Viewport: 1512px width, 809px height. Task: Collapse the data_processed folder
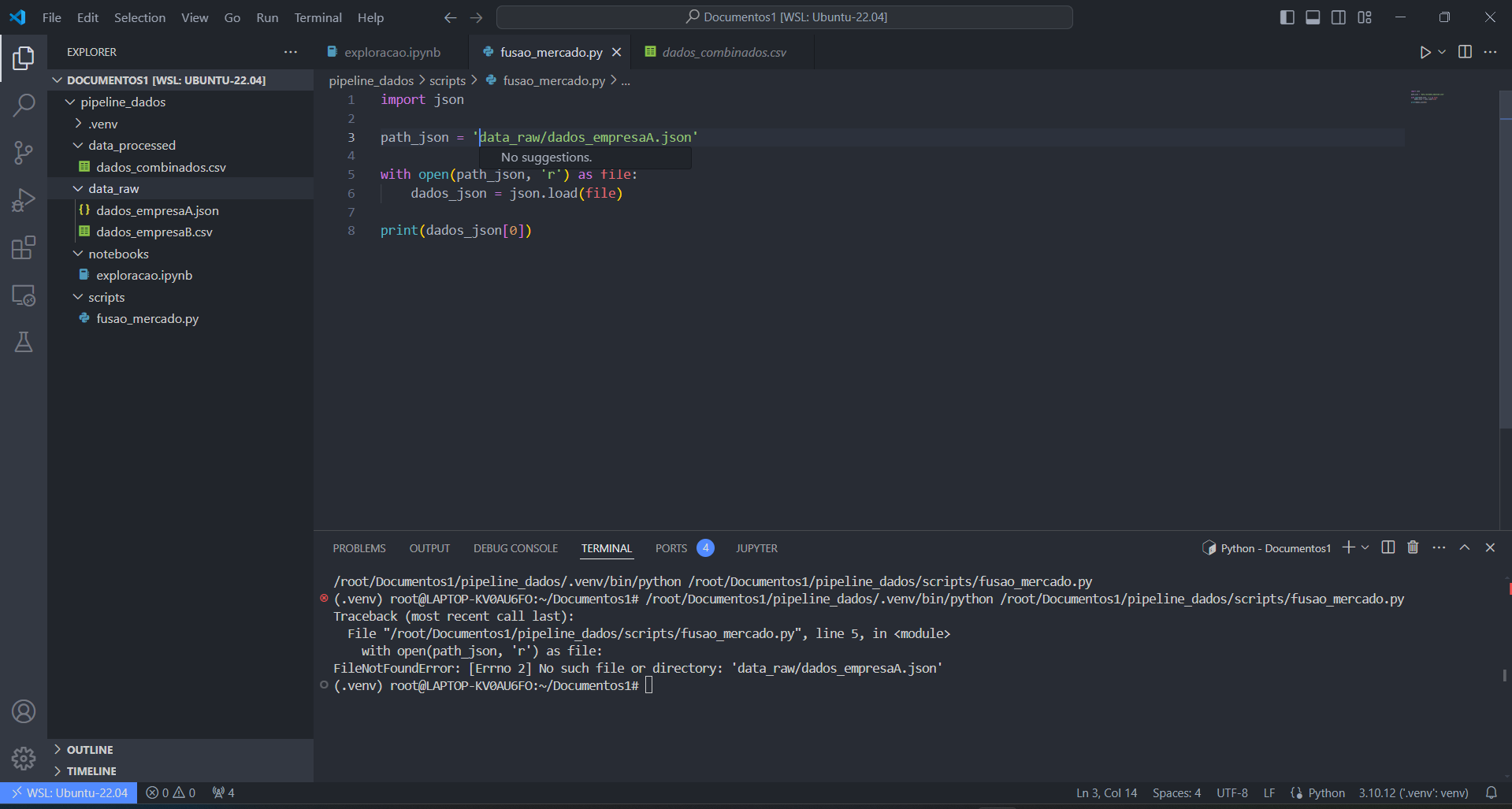78,146
